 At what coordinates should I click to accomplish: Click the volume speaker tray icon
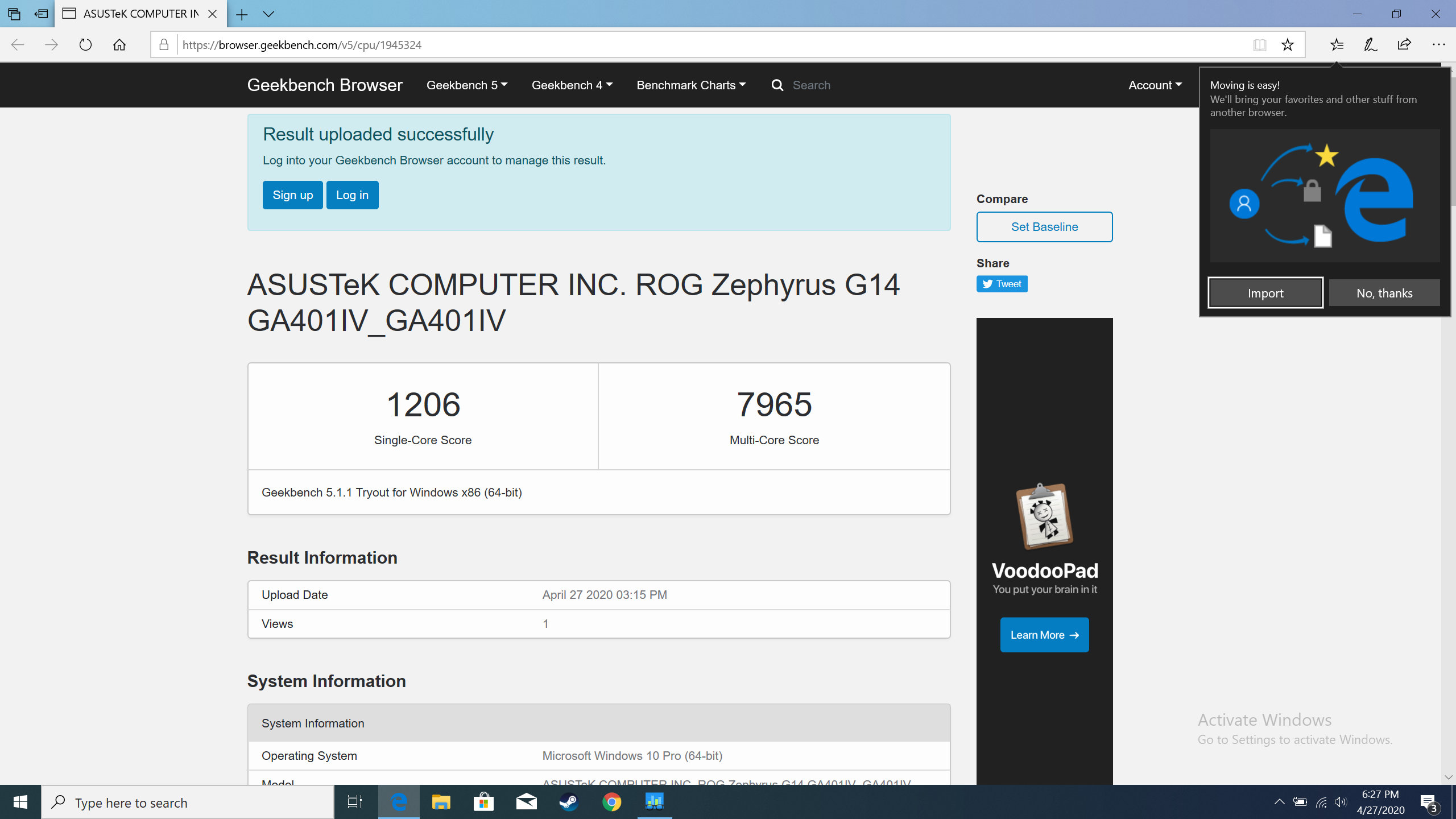click(x=1341, y=803)
